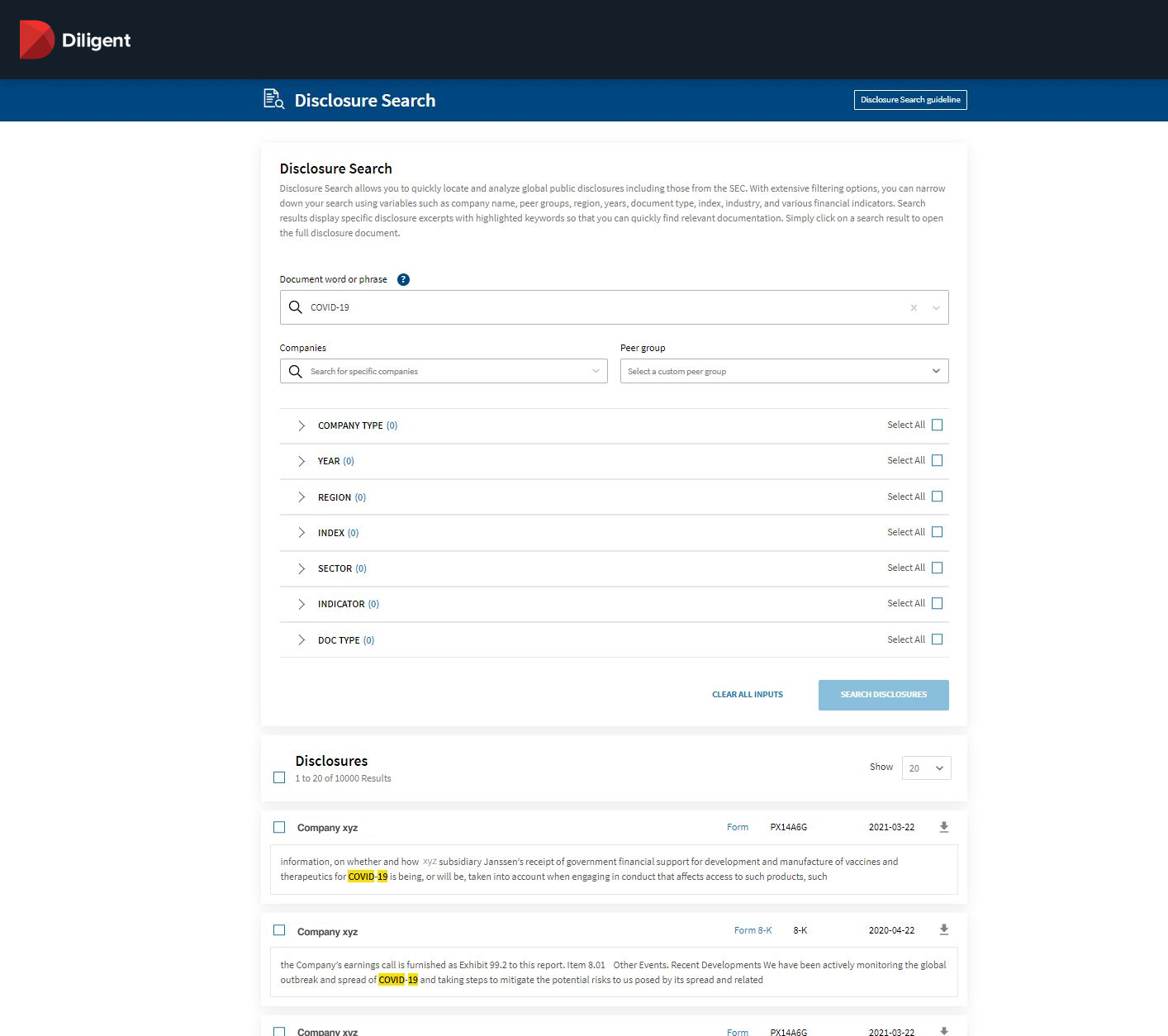Click the Disclosure Search blue banner title
This screenshot has height=1036, width=1168.
click(365, 100)
